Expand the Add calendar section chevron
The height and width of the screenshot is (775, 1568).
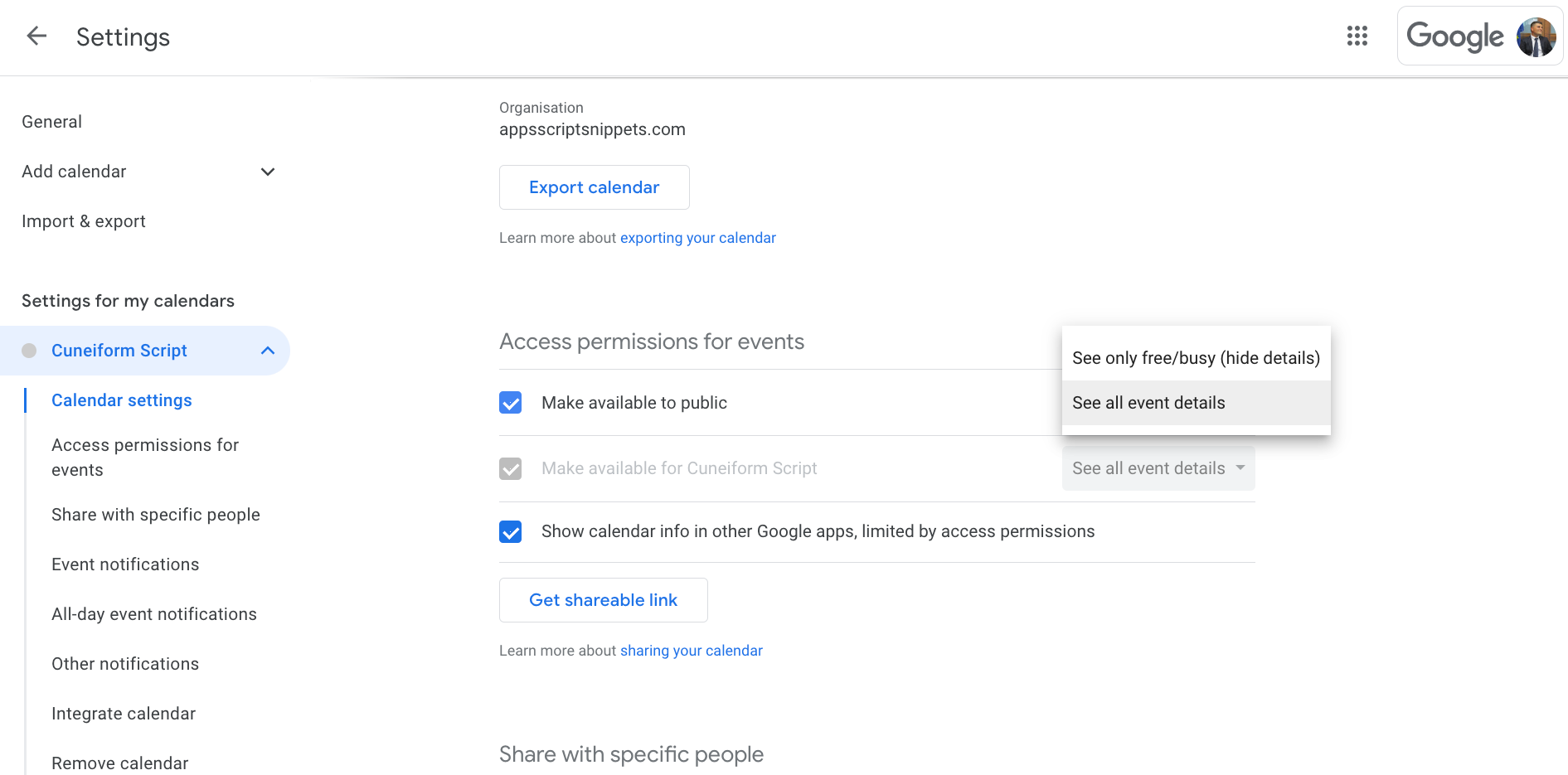268,172
